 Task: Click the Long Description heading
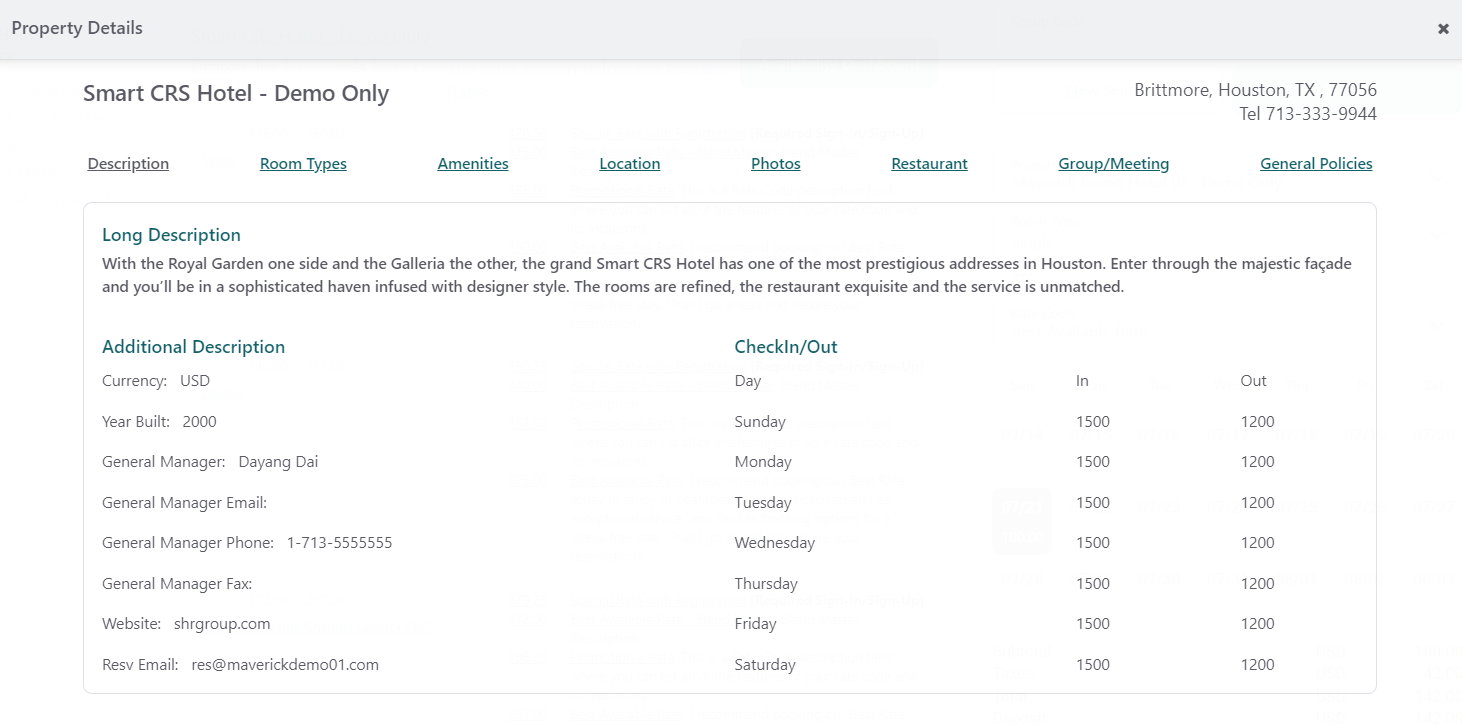[x=171, y=235]
